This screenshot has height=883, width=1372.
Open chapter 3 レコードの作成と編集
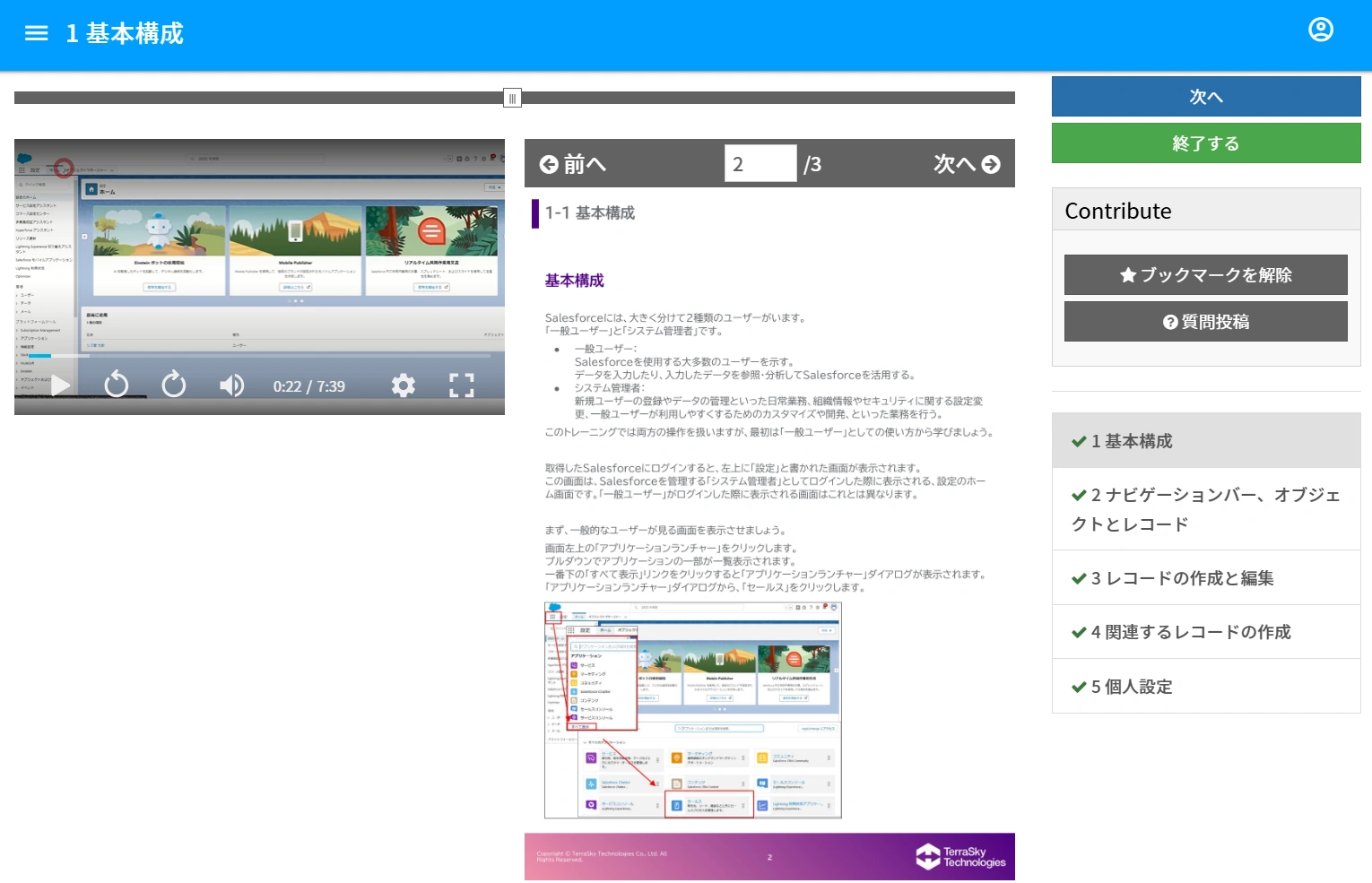1206,578
